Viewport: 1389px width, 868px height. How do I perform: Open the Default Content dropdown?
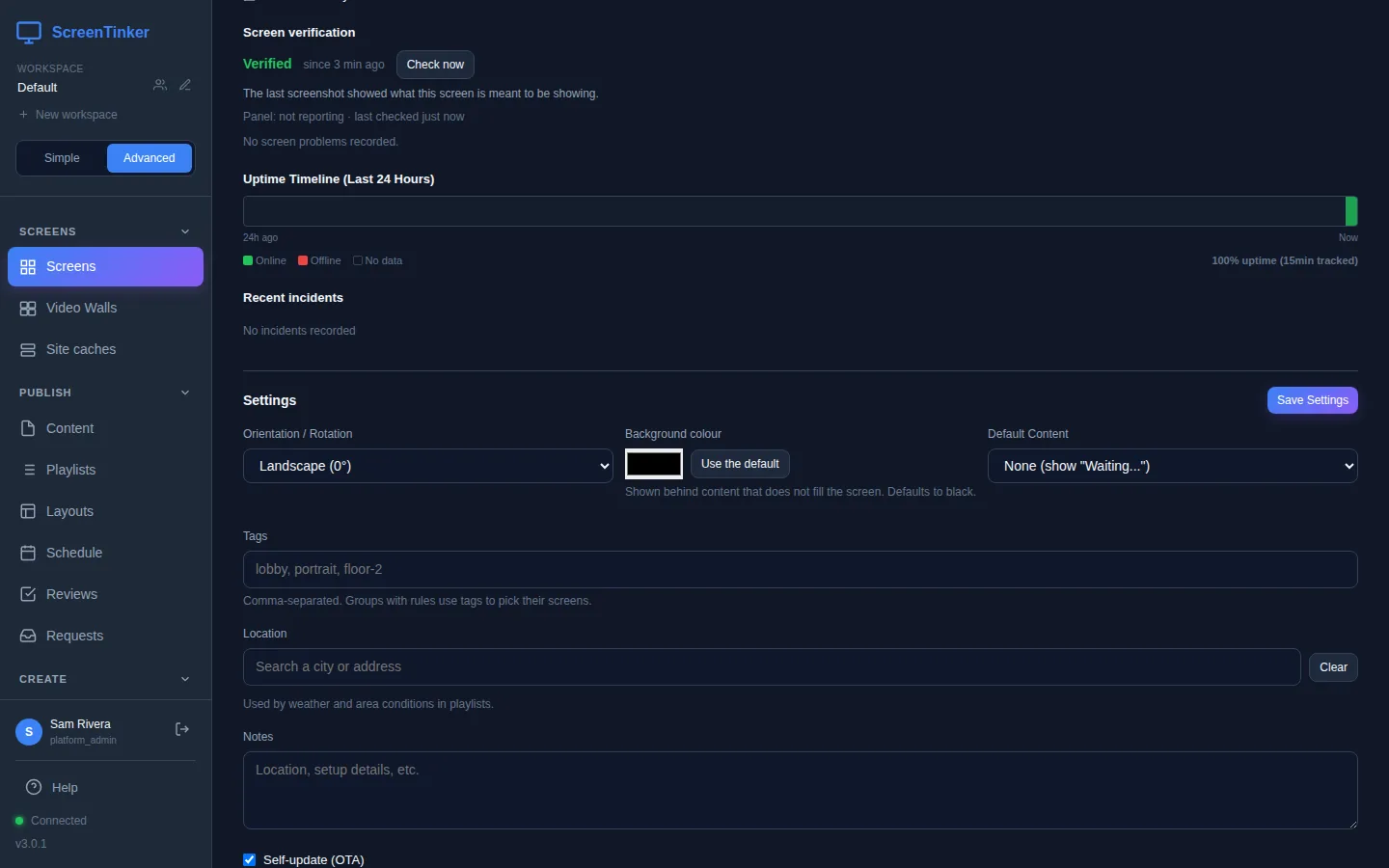tap(1173, 466)
